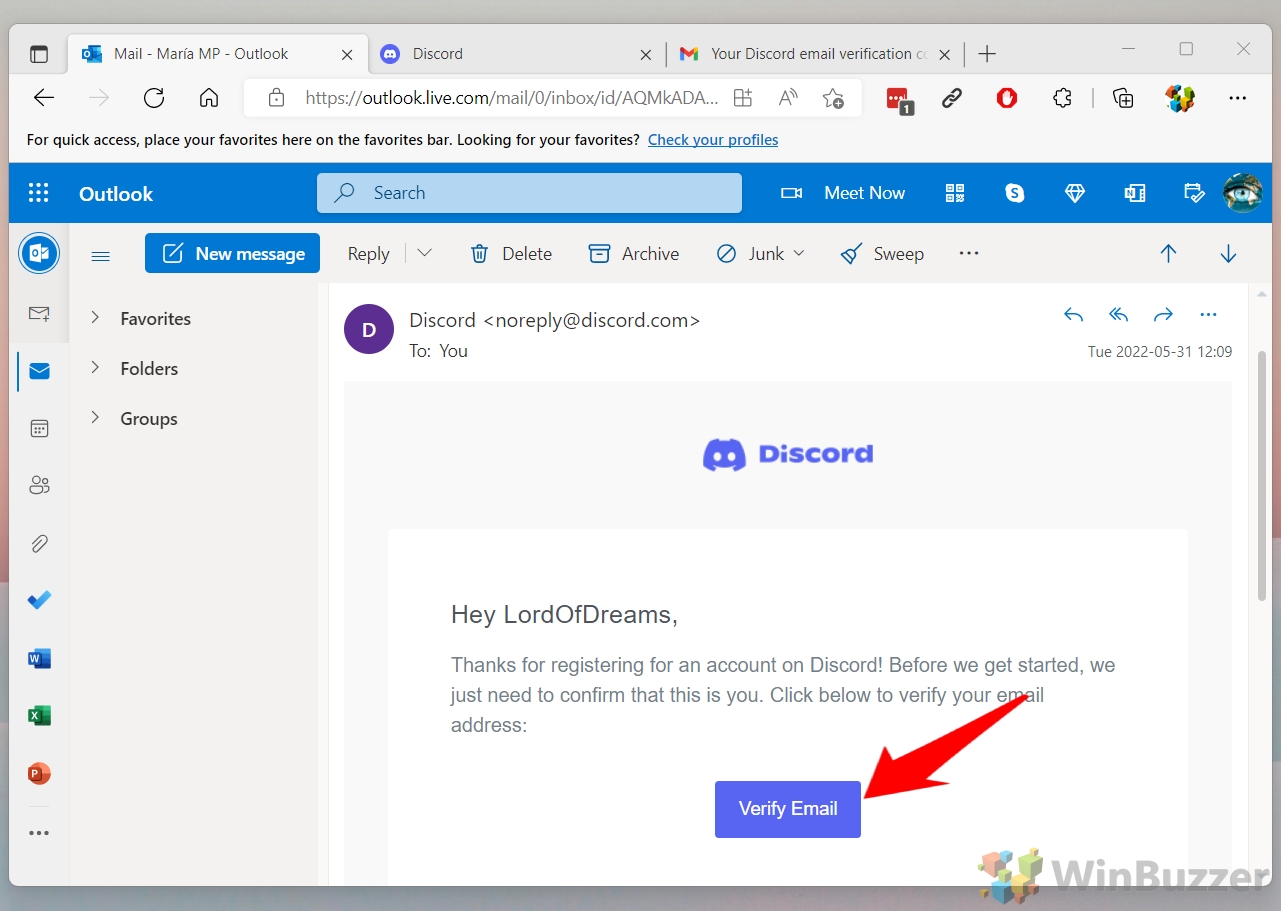Go to next message down arrow
1281x911 pixels.
[x=1228, y=254]
